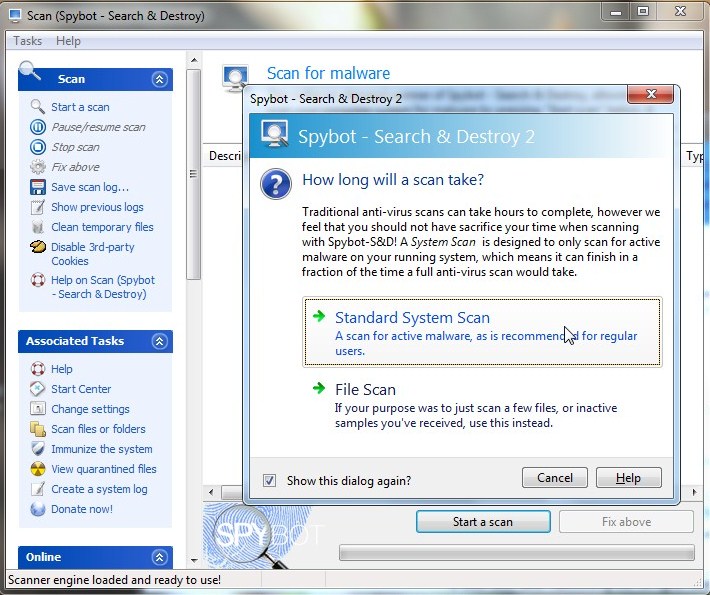The image size is (710, 595).
Task: Click the green arrow next to Standard System Scan
Action: click(x=319, y=316)
